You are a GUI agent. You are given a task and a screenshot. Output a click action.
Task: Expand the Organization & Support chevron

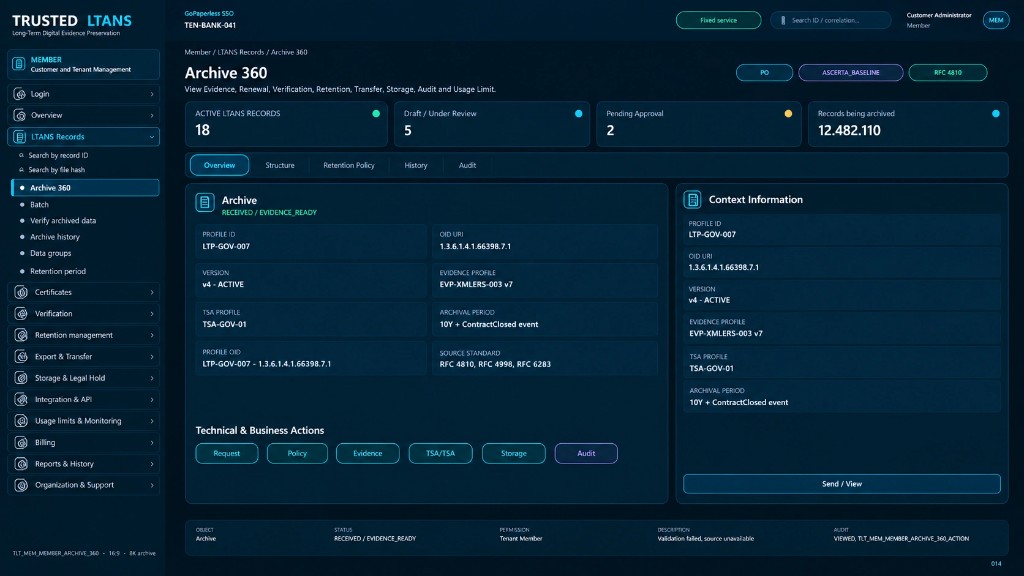152,485
